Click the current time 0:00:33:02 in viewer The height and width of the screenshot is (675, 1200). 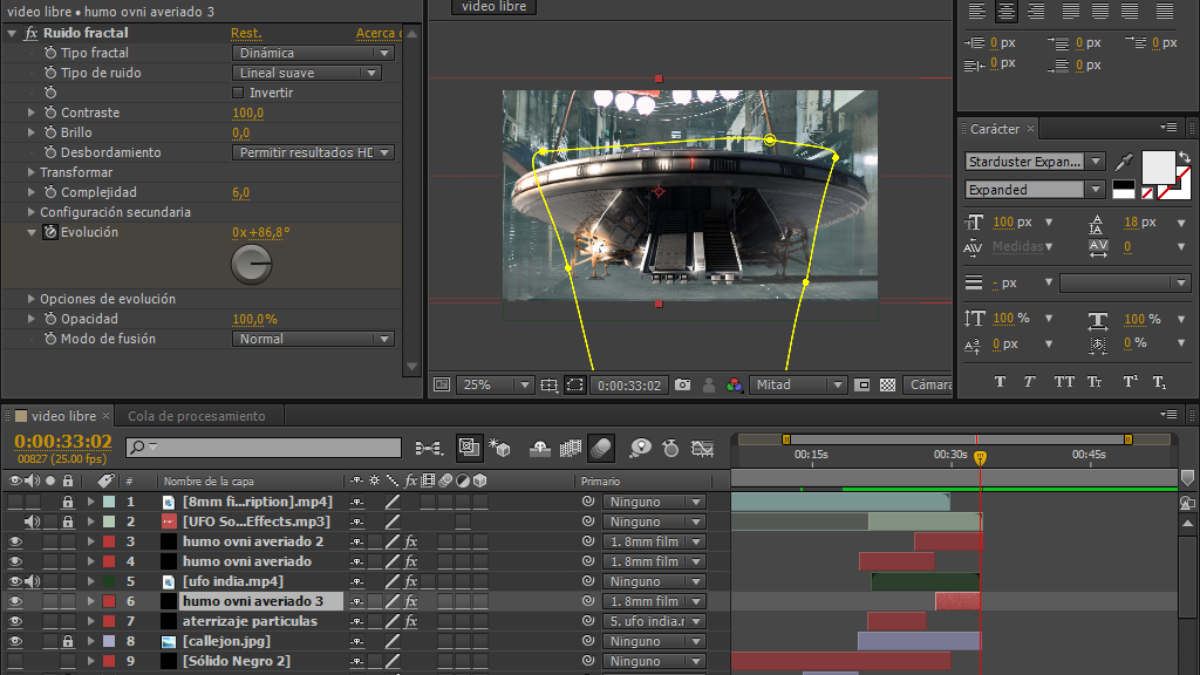627,385
